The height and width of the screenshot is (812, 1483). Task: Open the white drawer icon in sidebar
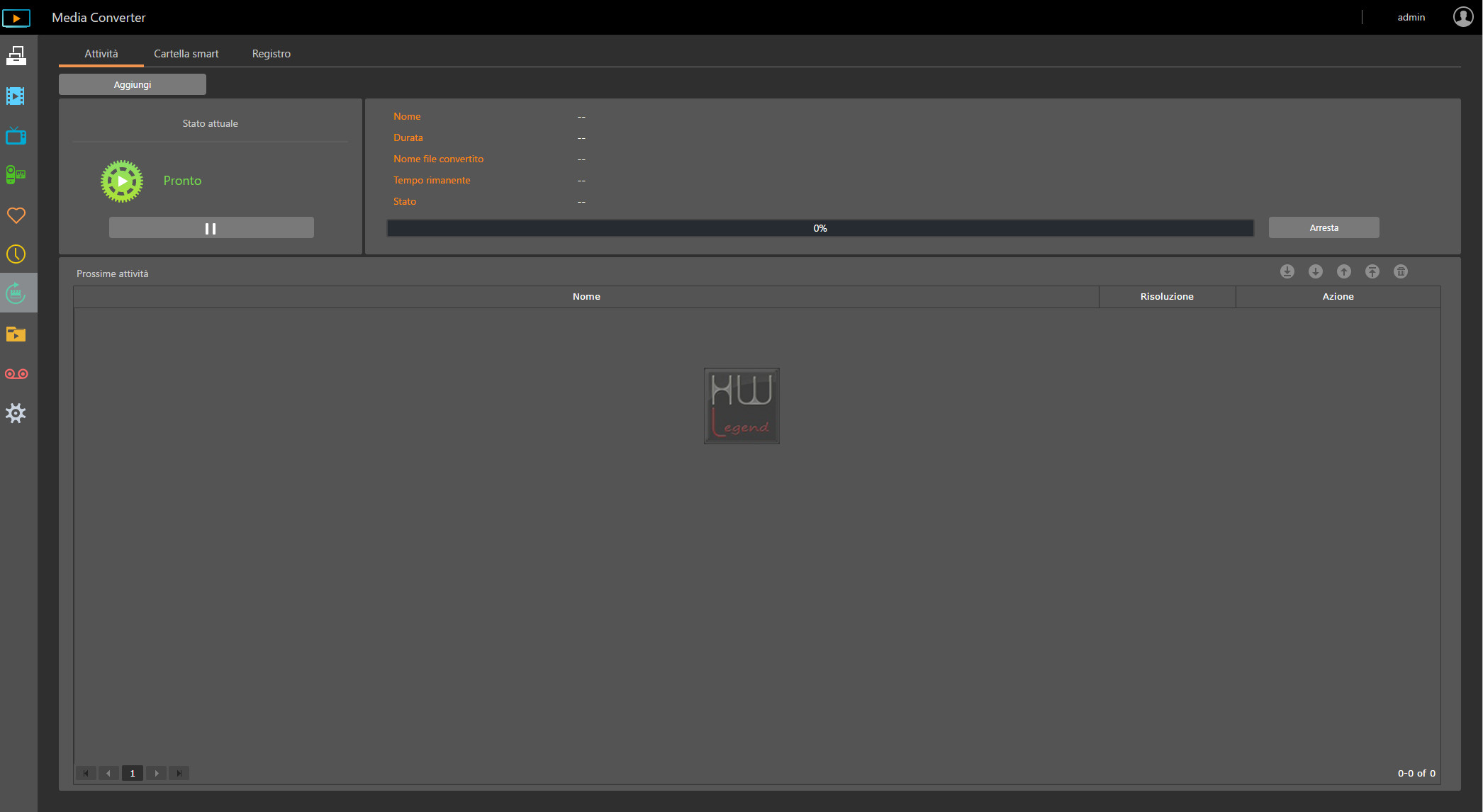tap(16, 55)
